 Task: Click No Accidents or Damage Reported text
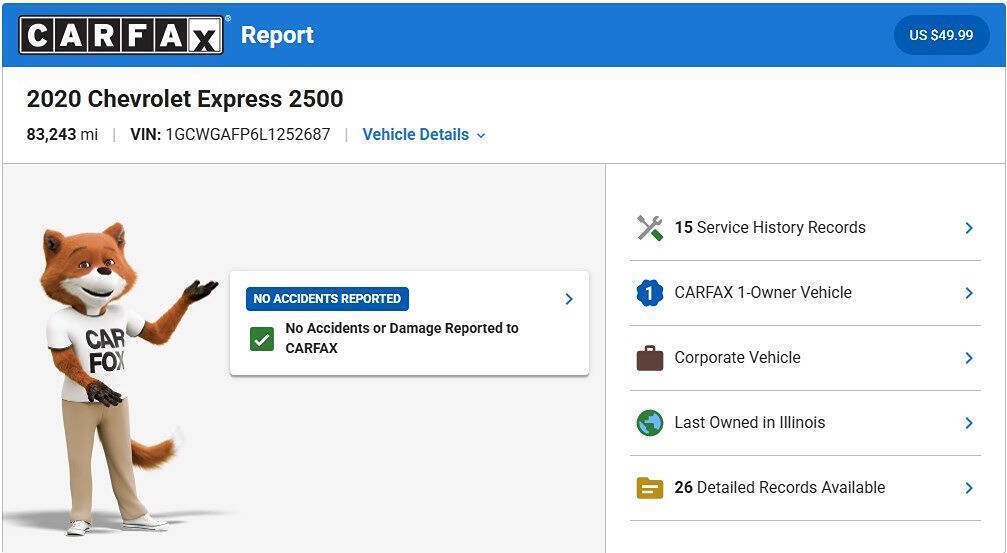click(401, 338)
